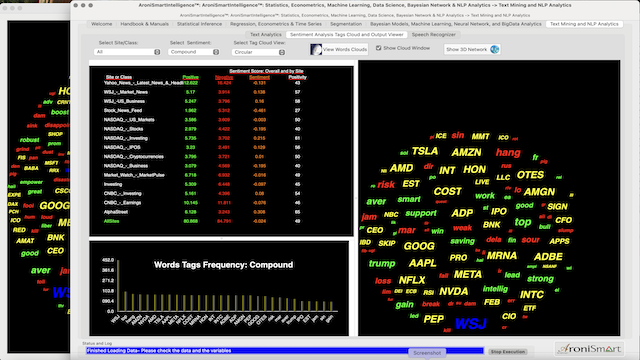Screen dimensions: 640x360
Task: Select the Text Mining and NLP Analytics tab
Action: pyautogui.click(x=584, y=24)
